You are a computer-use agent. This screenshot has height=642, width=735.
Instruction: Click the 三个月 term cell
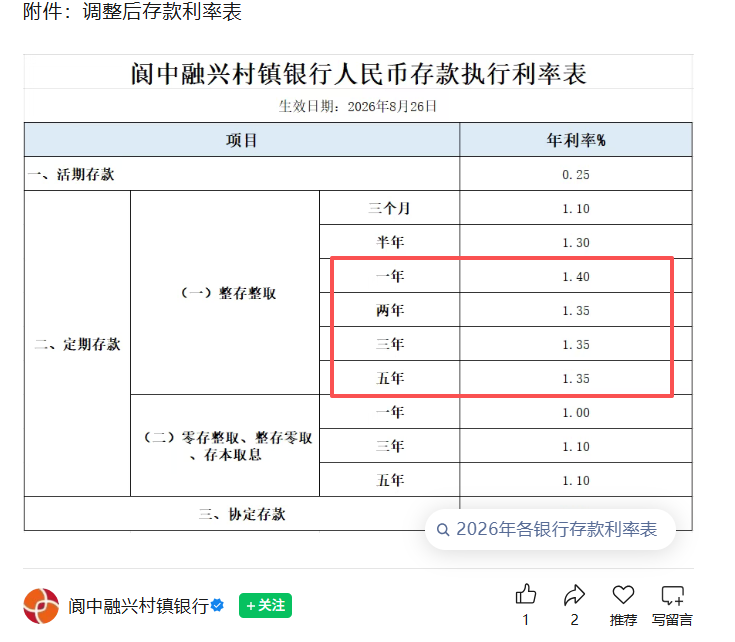pos(390,208)
